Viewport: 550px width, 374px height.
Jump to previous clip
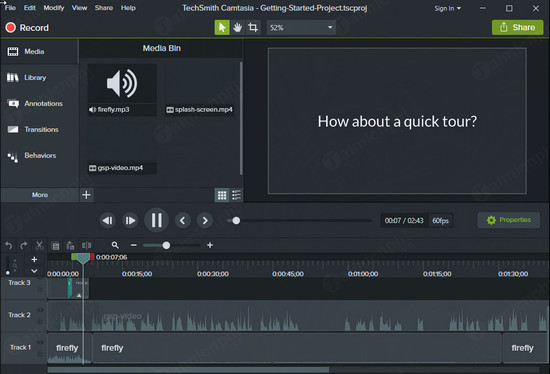click(x=182, y=220)
